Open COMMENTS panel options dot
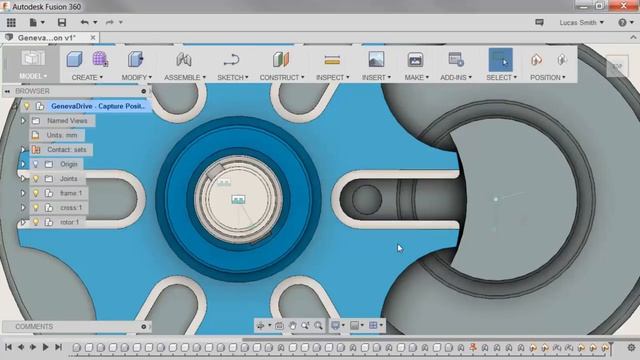The height and width of the screenshot is (360, 640). tap(143, 327)
